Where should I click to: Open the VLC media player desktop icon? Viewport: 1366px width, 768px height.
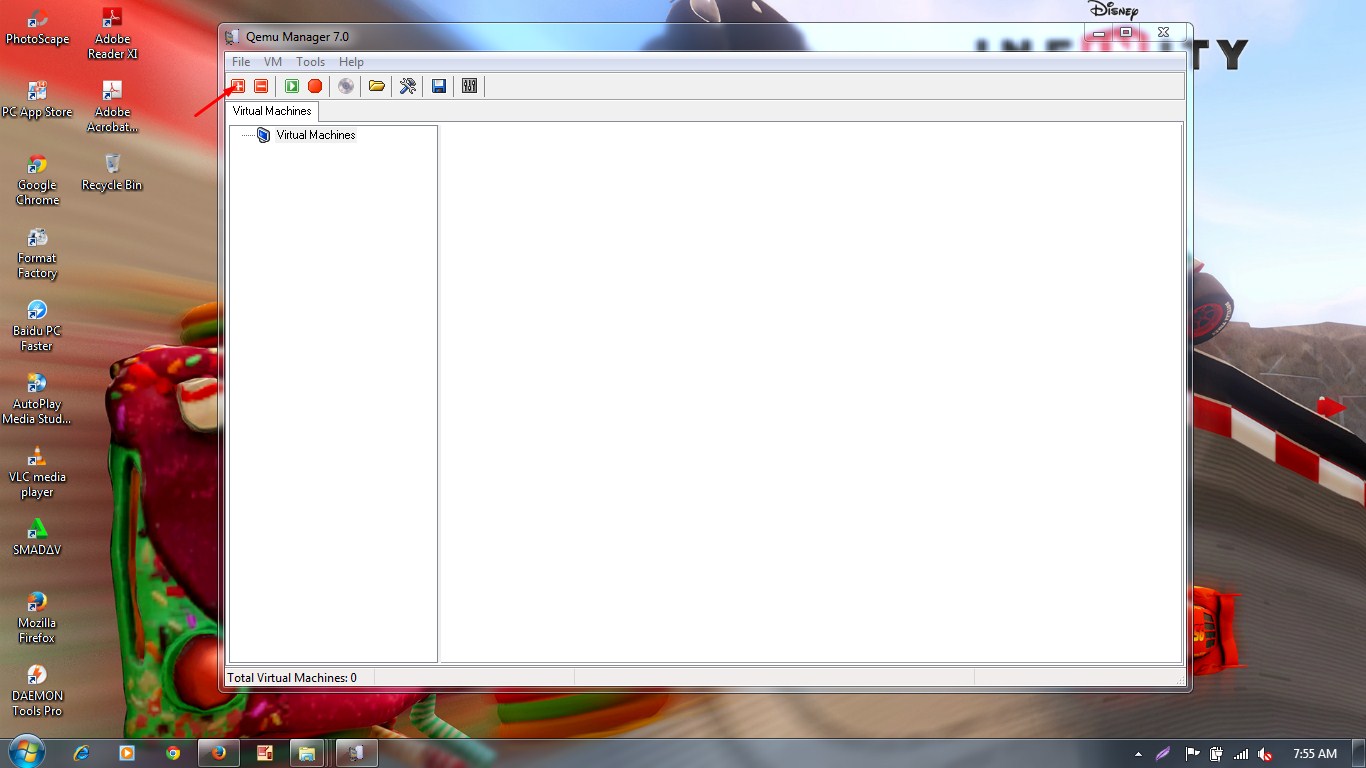(37, 472)
